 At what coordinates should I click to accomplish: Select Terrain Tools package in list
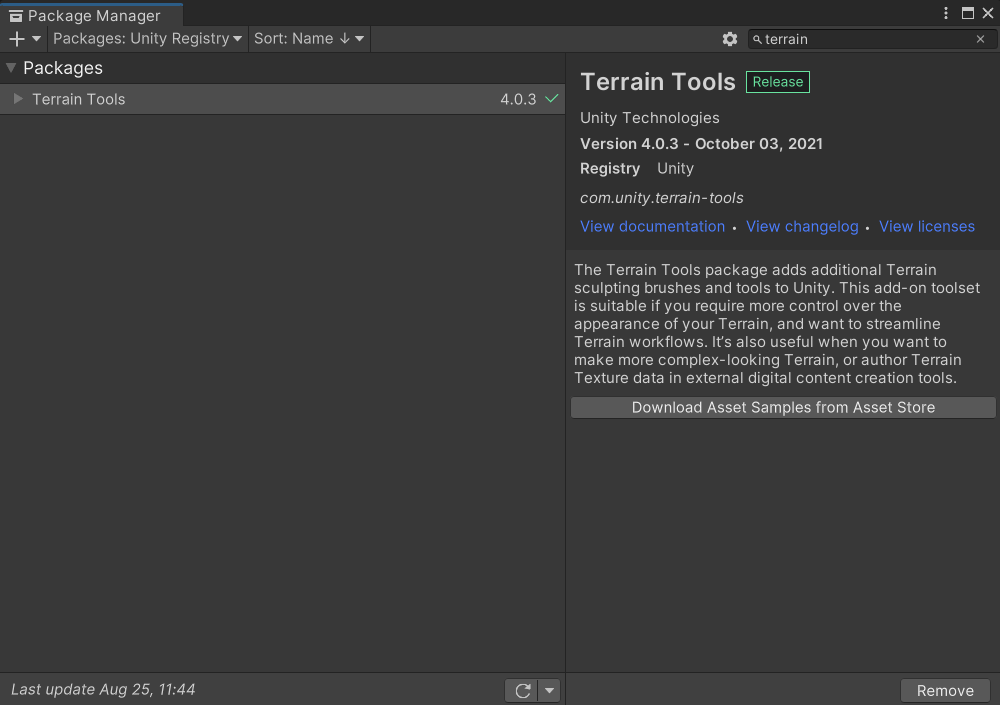pos(282,100)
